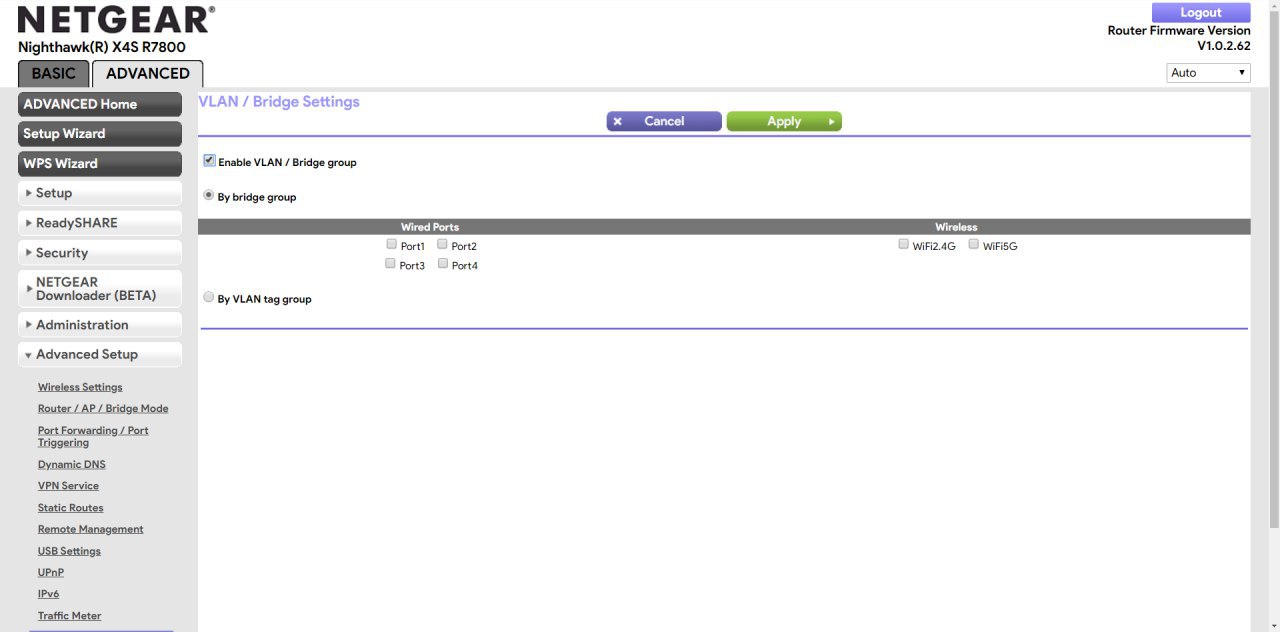
Task: Select the By bridge group radio button
Action: (209, 196)
